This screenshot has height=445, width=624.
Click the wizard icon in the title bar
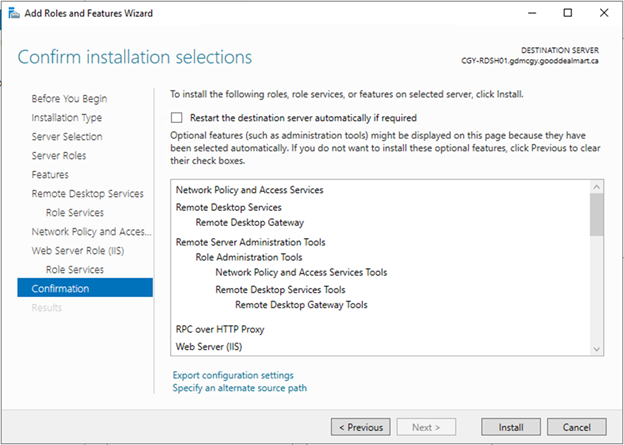point(14,13)
